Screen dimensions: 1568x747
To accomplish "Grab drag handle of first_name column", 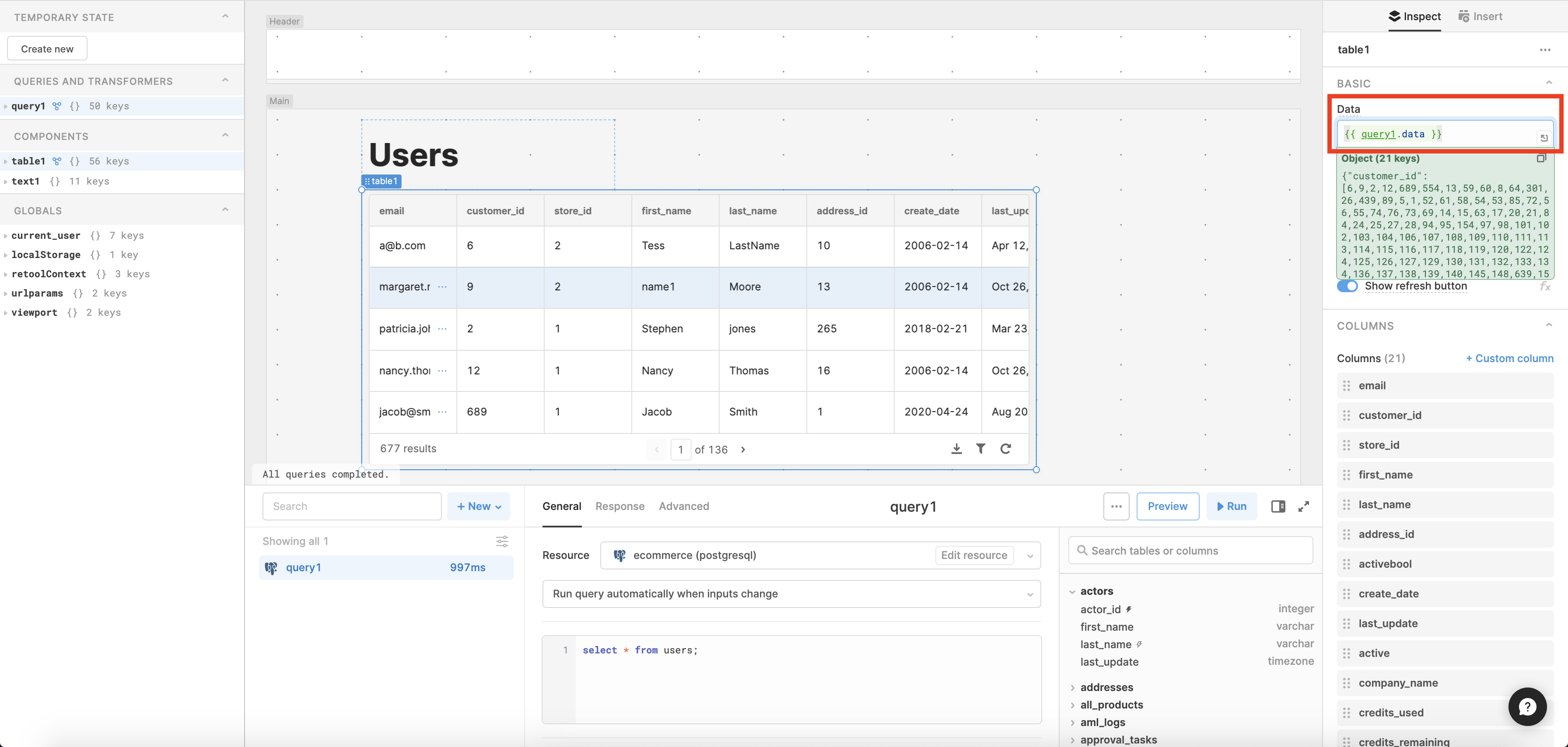I will pos(1347,475).
